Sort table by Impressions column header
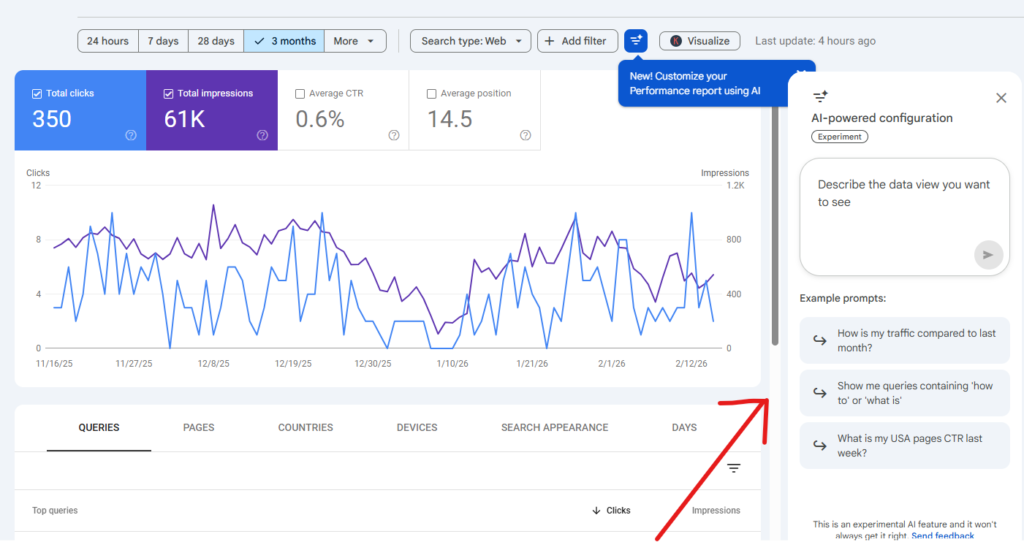The height and width of the screenshot is (542, 1024). (x=716, y=511)
